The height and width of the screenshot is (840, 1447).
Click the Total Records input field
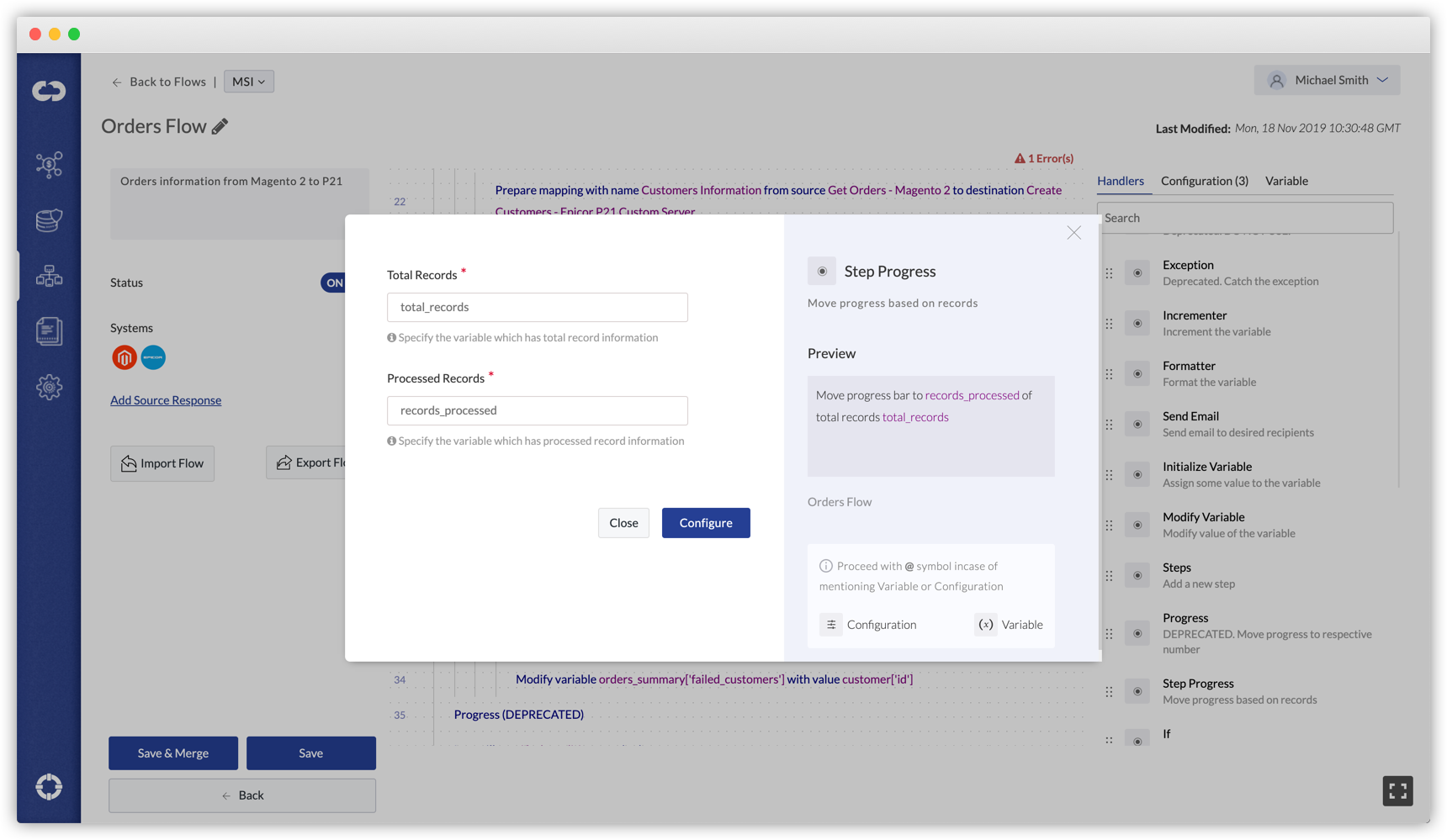[538, 307]
